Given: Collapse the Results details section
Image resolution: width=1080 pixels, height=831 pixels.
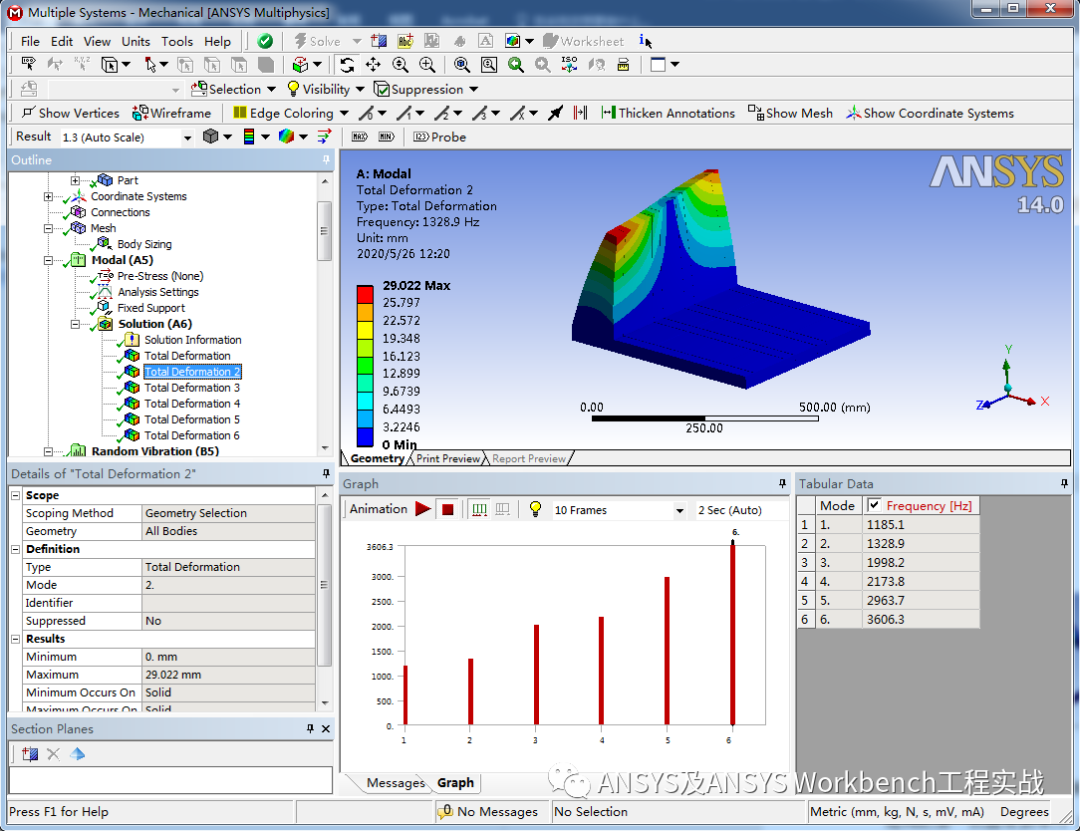Looking at the screenshot, I should click(15, 639).
